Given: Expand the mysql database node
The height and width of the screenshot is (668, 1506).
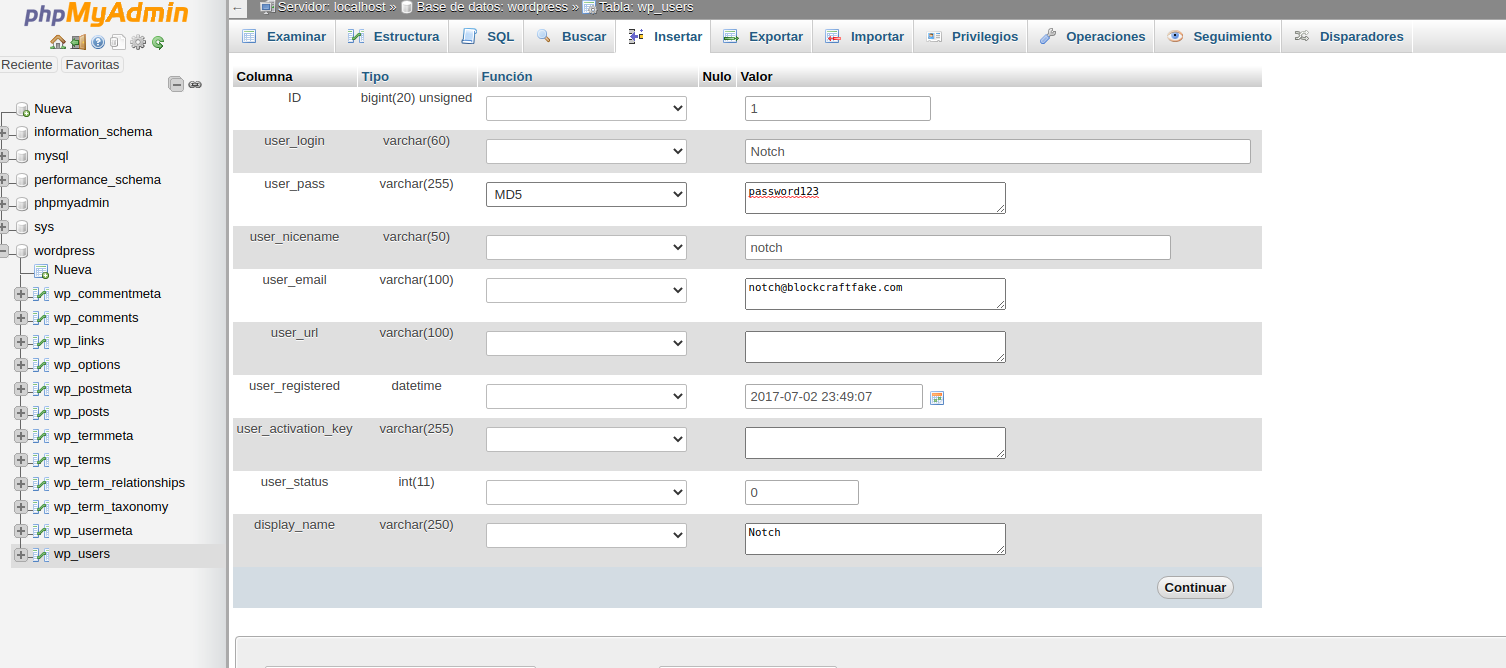Looking at the screenshot, I should 4,156.
